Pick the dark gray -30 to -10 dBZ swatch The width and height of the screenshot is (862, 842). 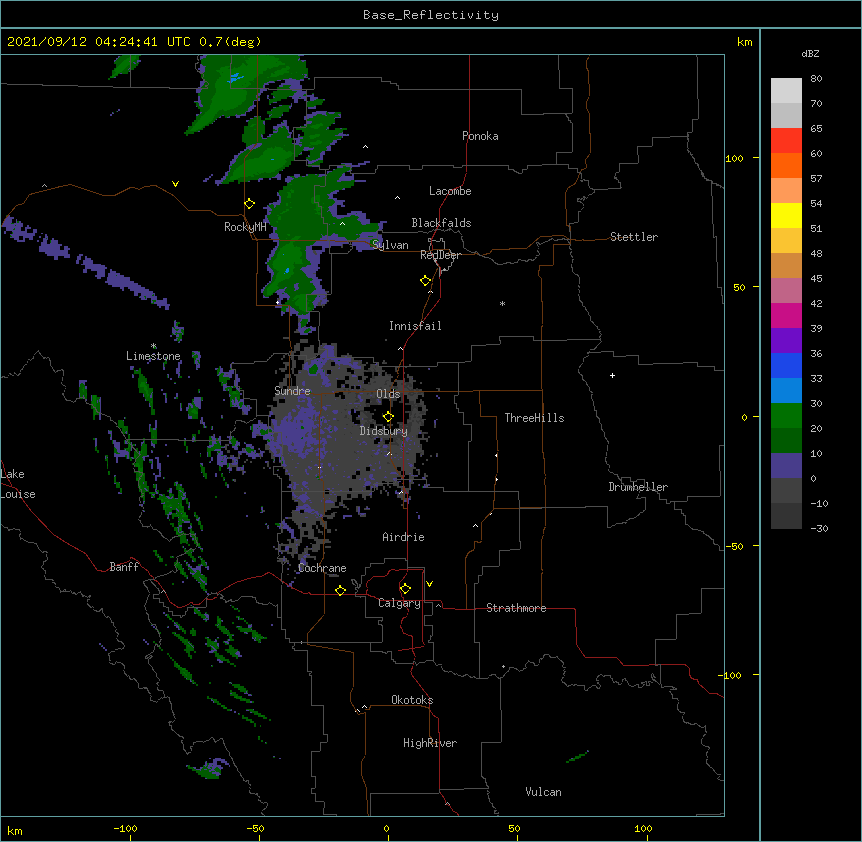coord(786,516)
